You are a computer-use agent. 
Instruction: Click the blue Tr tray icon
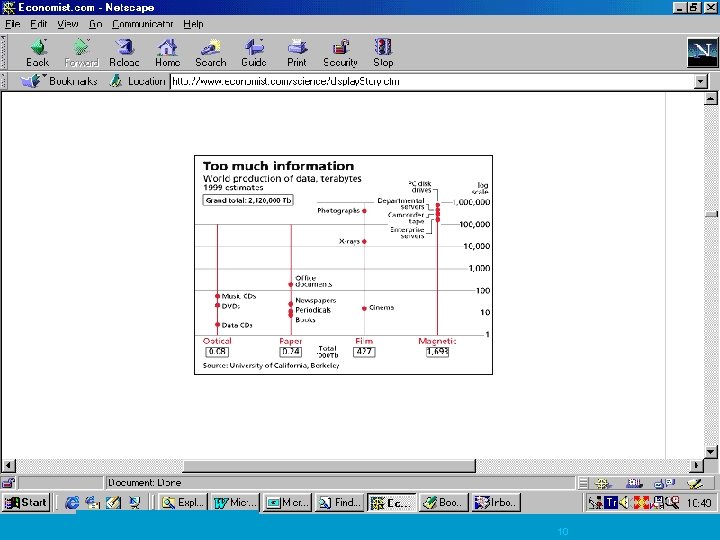[611, 503]
